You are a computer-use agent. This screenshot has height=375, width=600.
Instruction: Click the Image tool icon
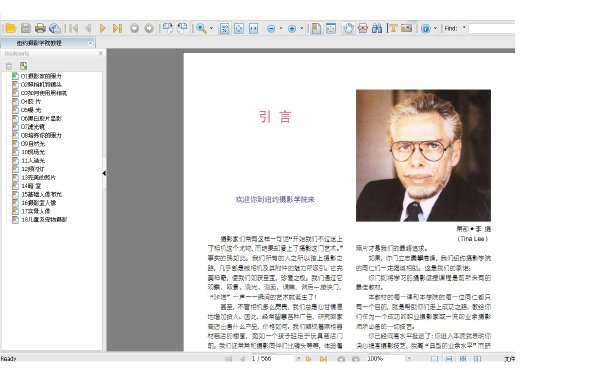tap(406, 28)
